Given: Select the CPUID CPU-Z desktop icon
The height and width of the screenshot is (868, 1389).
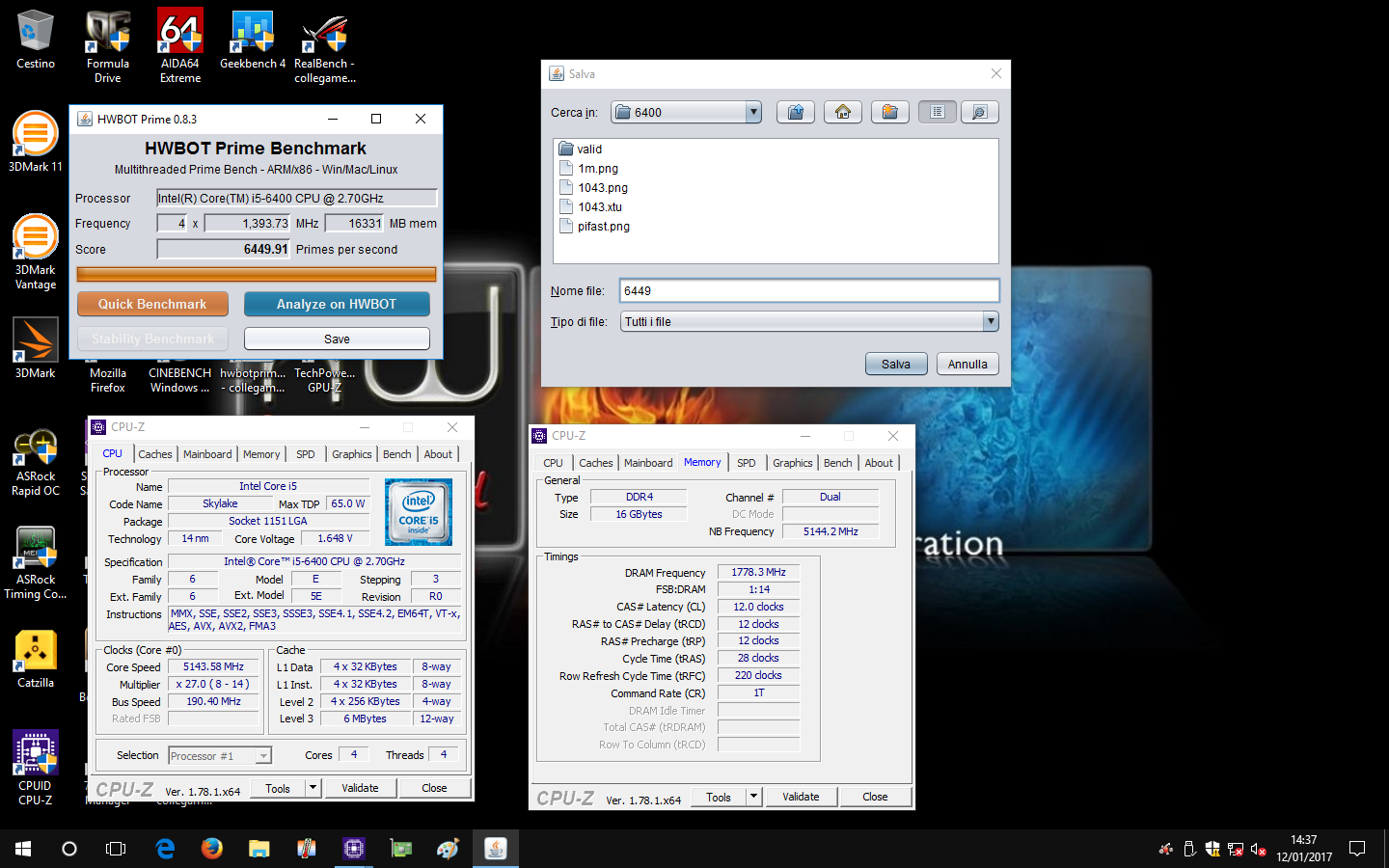Looking at the screenshot, I should coord(36,768).
